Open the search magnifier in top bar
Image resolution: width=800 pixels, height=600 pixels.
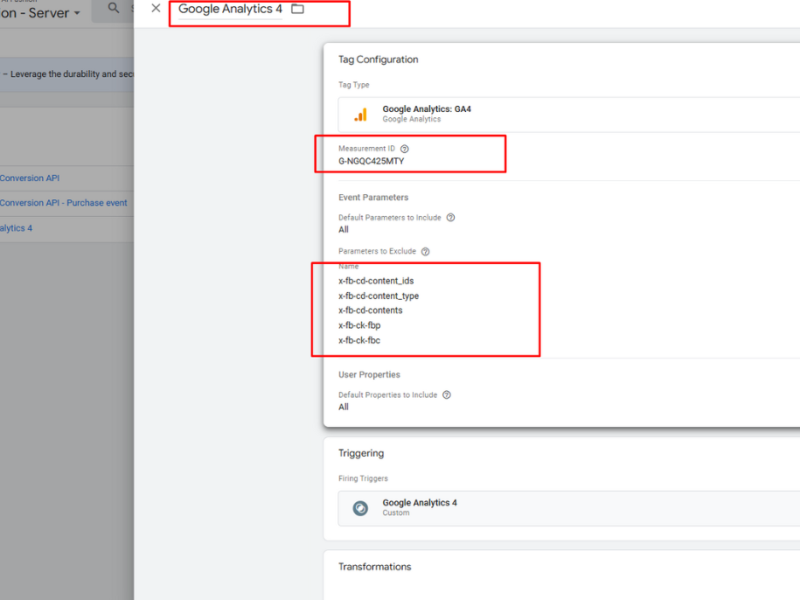113,8
